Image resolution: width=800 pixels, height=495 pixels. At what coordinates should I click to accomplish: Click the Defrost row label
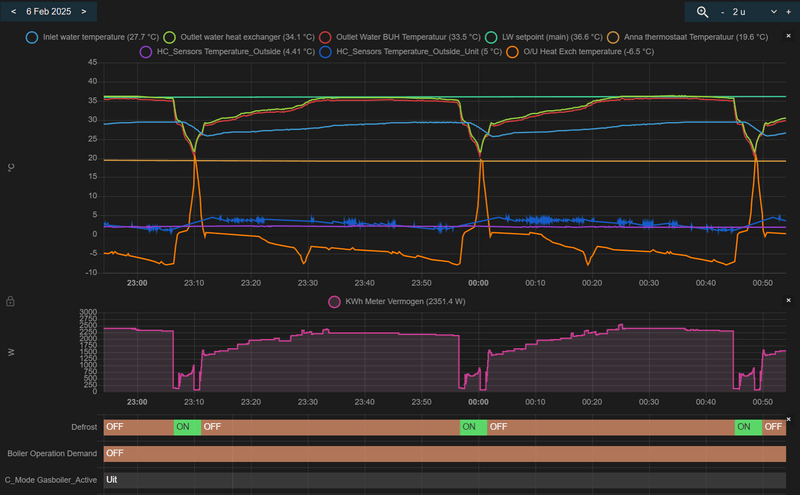[x=84, y=427]
